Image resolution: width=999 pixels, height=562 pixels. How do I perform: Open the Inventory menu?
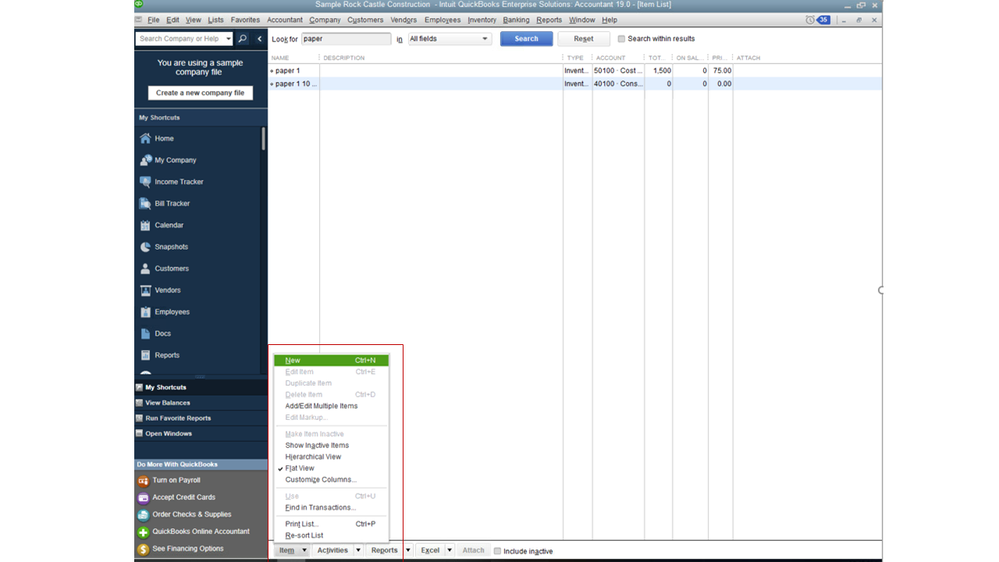(x=482, y=20)
